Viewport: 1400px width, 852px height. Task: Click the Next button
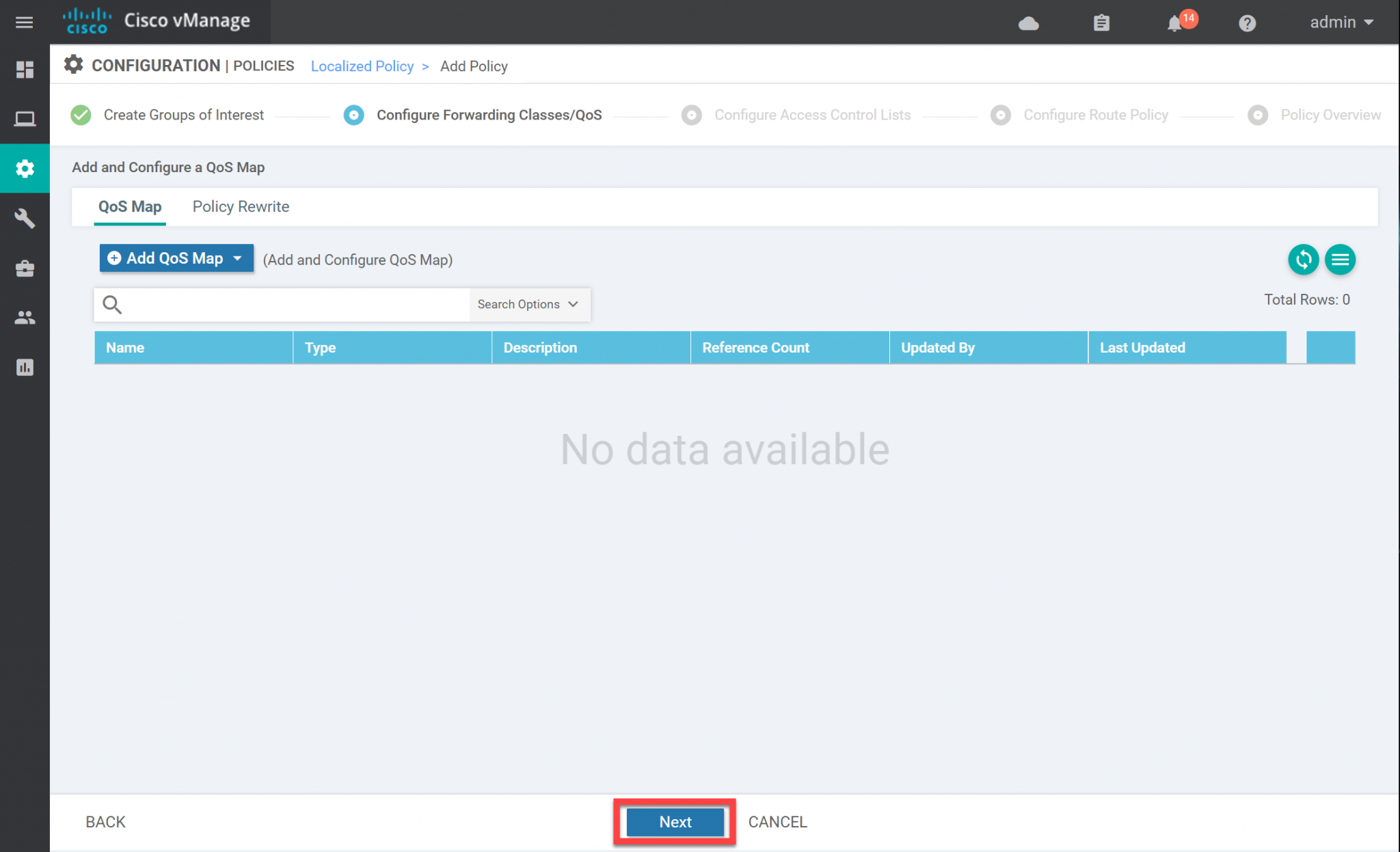coord(675,822)
